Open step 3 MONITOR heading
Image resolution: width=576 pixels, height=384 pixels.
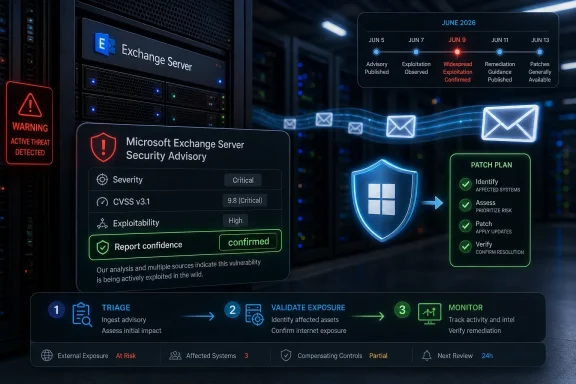465,307
